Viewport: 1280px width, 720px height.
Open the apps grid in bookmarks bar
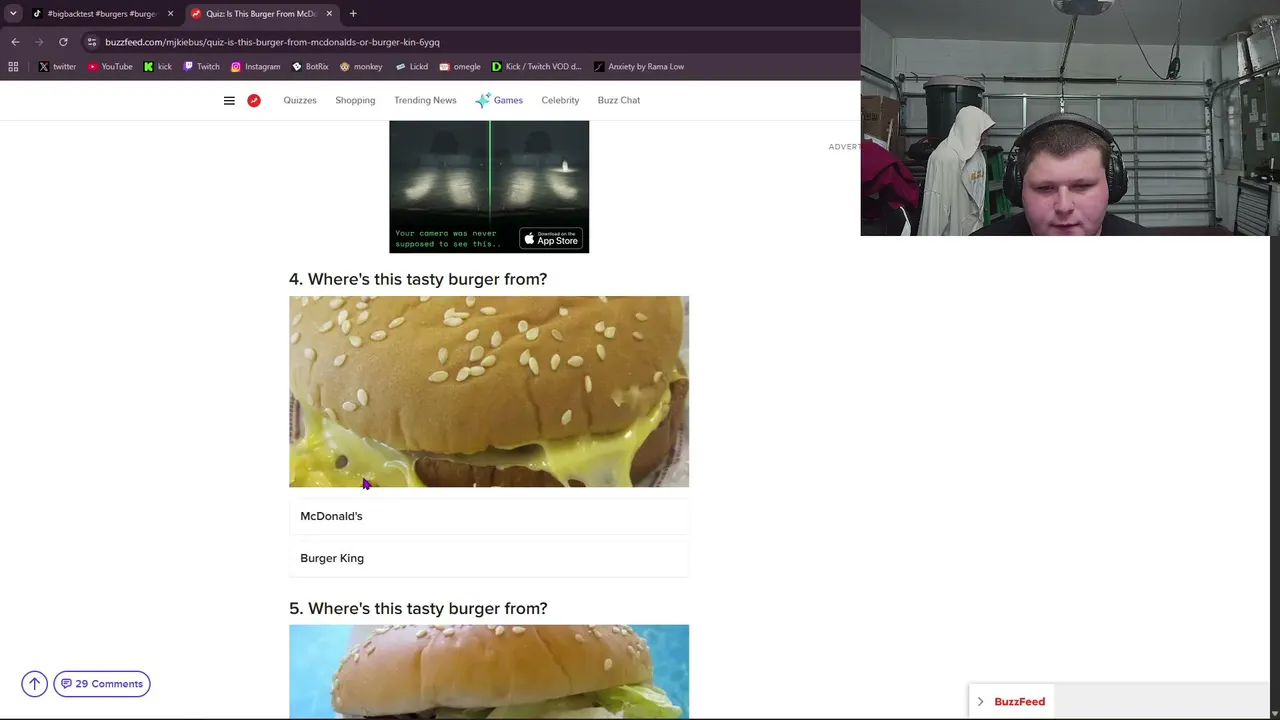[x=13, y=67]
